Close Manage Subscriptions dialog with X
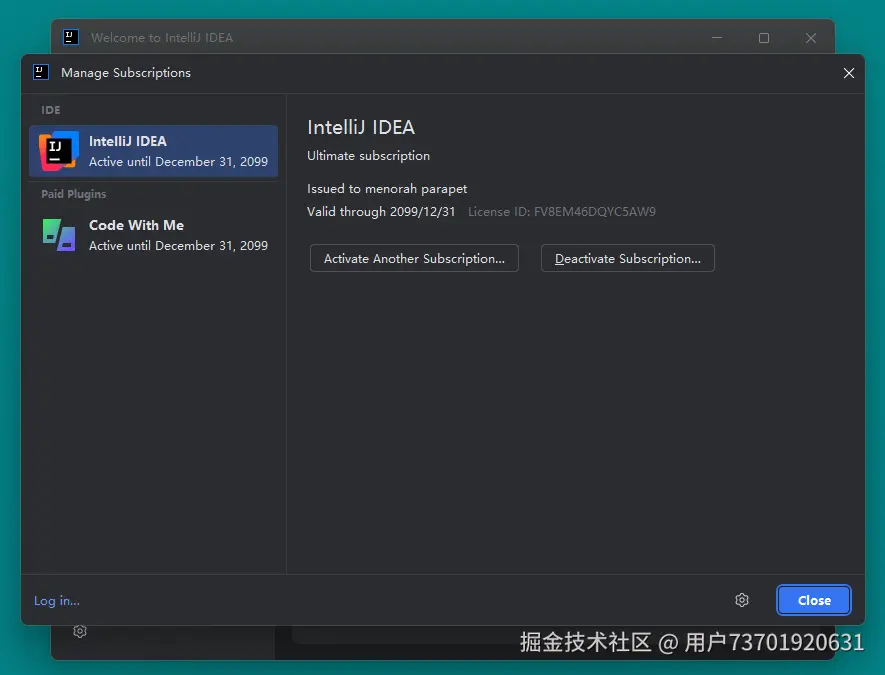 (848, 73)
